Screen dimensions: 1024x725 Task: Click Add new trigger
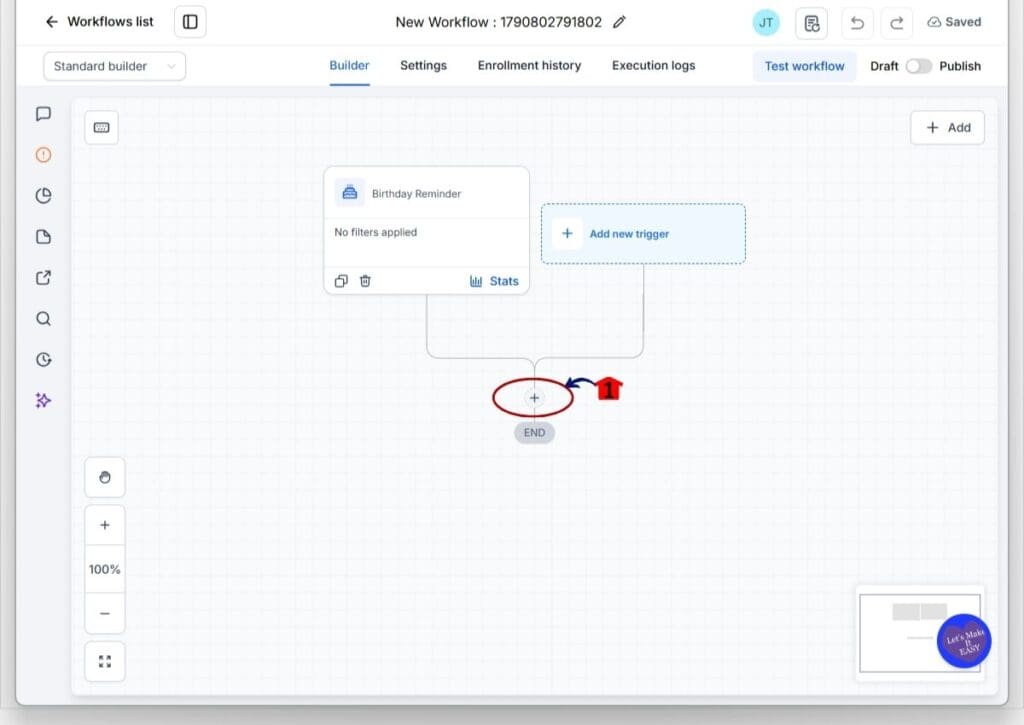pos(643,234)
